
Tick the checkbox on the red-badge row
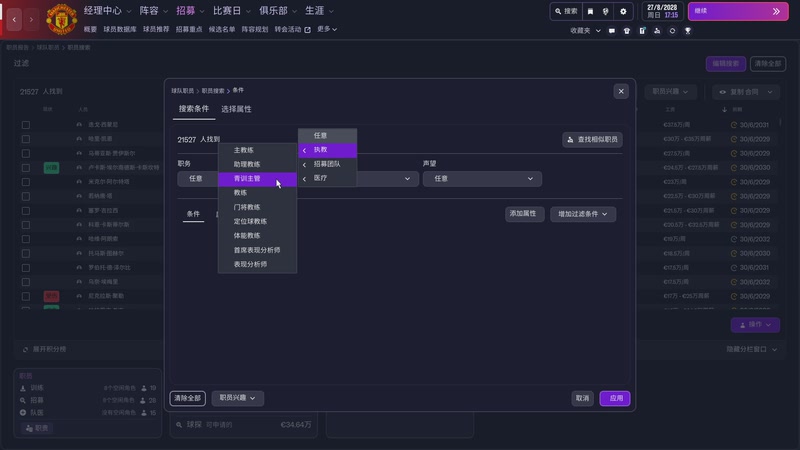point(26,296)
